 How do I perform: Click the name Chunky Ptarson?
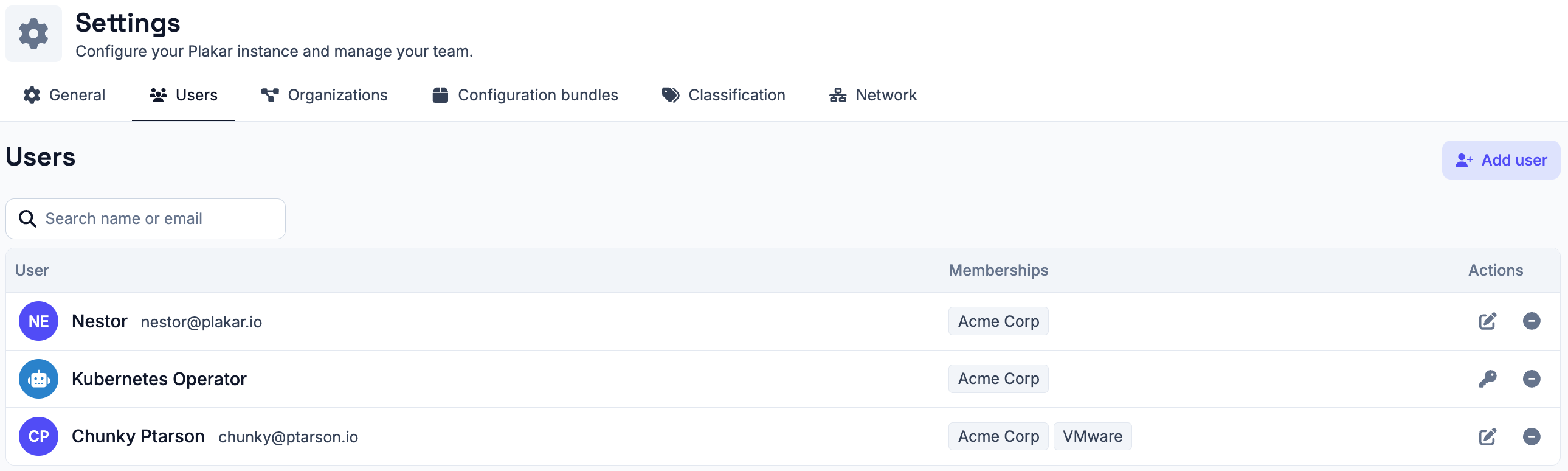(x=138, y=436)
